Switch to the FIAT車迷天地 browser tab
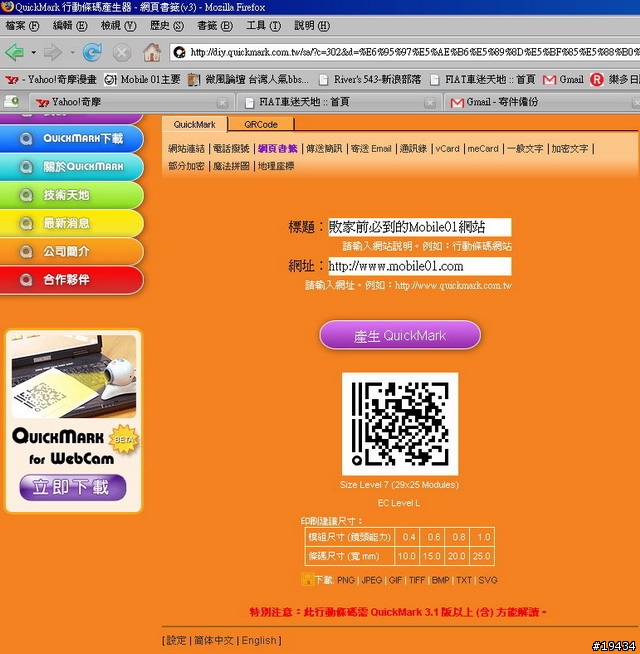Viewport: 640px width, 654px height. pos(338,102)
